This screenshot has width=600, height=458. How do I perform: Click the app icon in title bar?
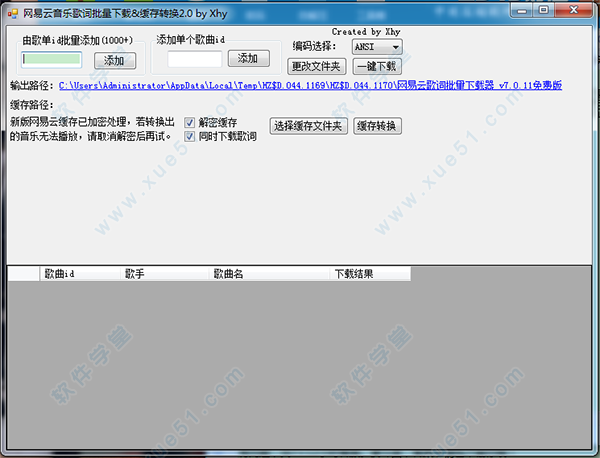point(13,14)
